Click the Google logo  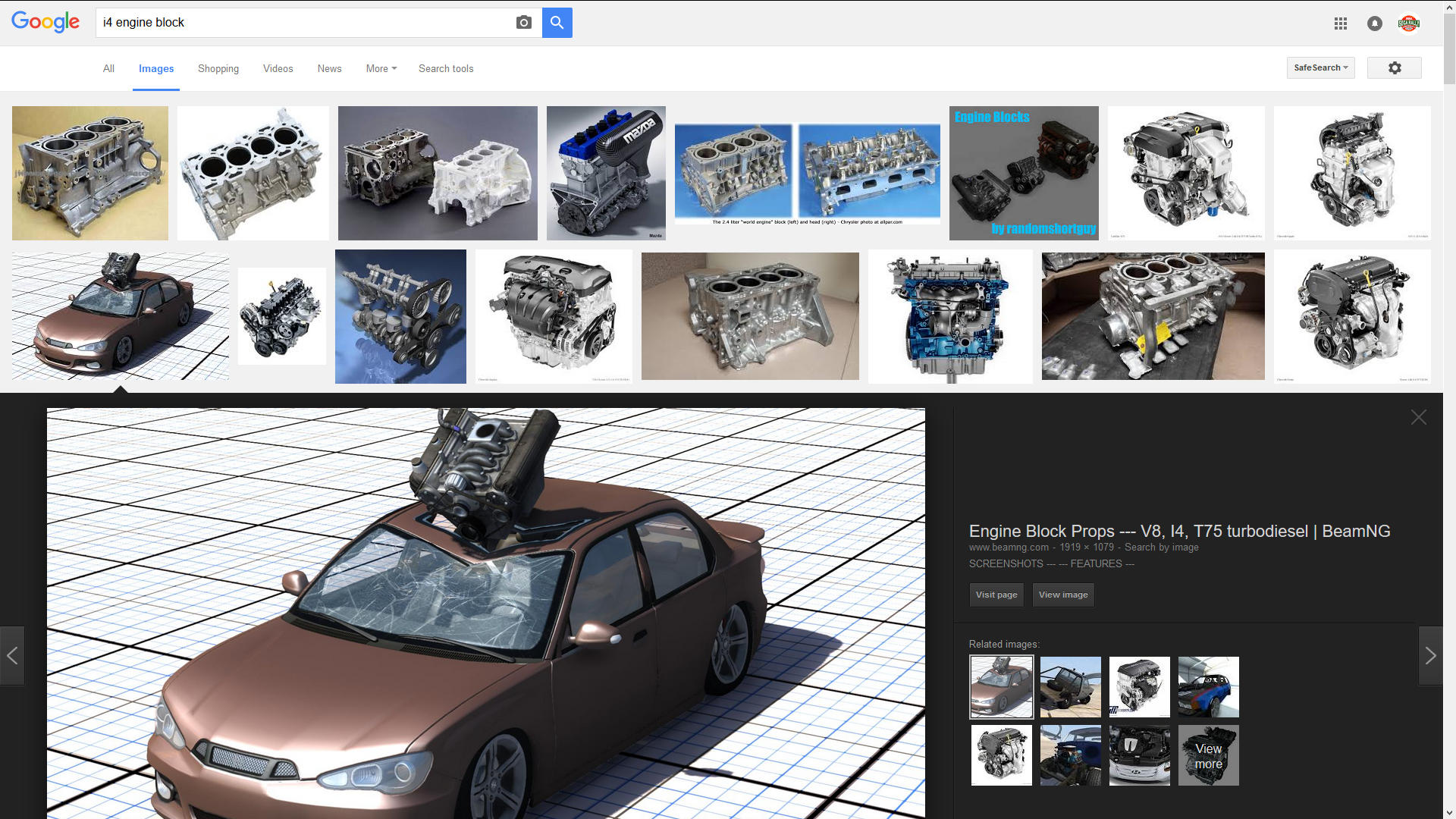pos(45,22)
